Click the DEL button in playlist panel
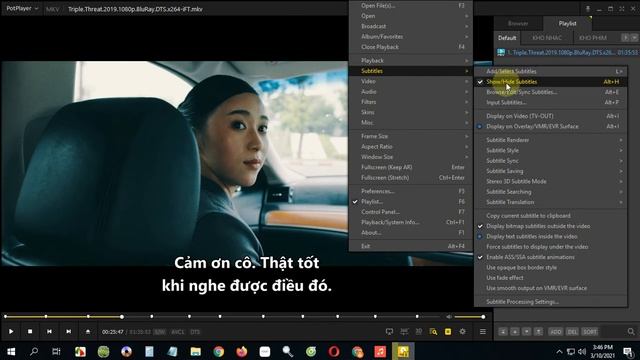This screenshot has height=360, width=640. click(x=572, y=331)
